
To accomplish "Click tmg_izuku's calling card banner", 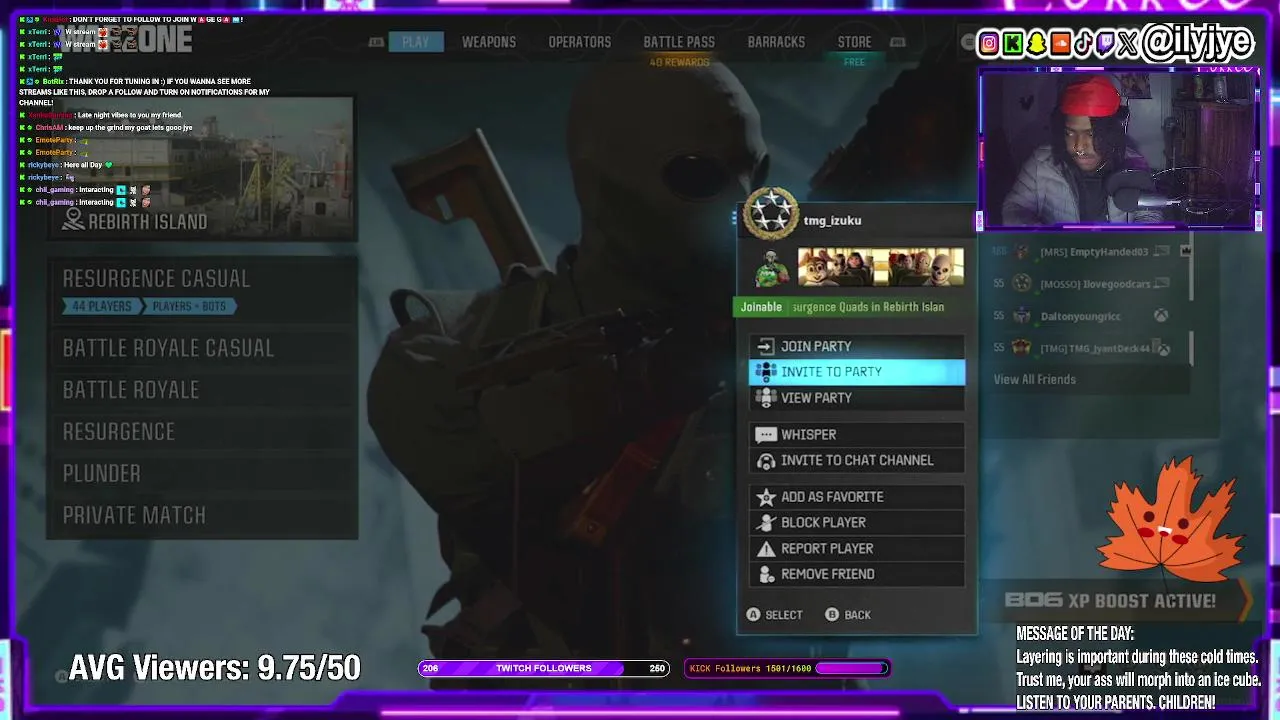I will coord(880,268).
